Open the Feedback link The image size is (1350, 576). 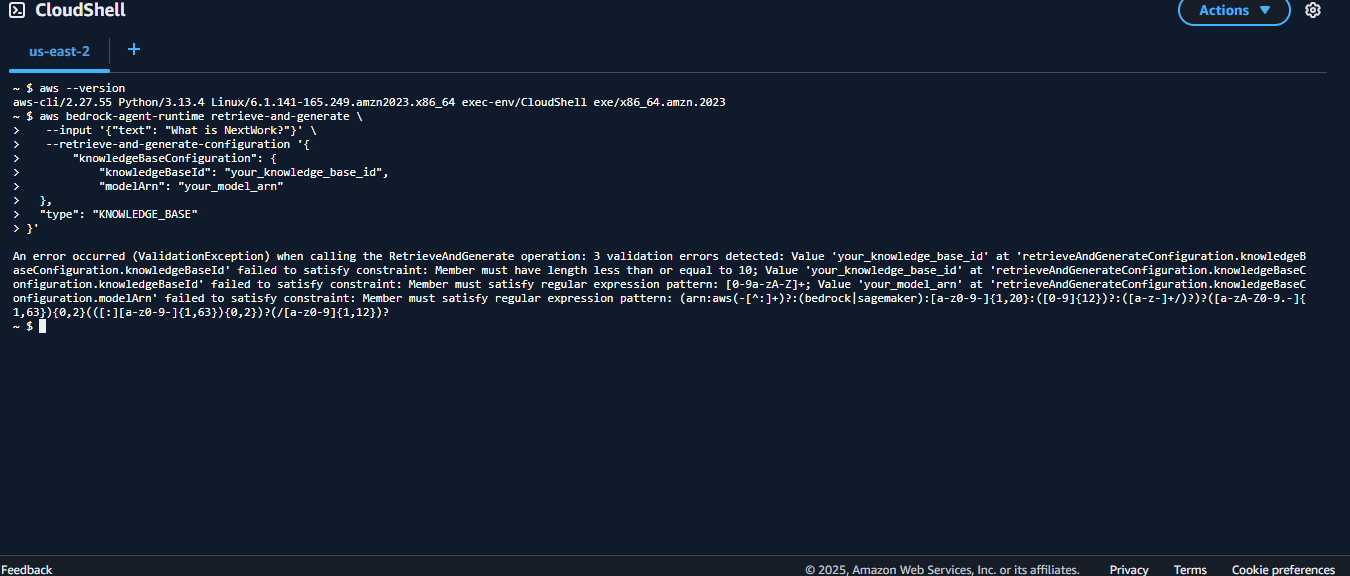tap(27, 569)
